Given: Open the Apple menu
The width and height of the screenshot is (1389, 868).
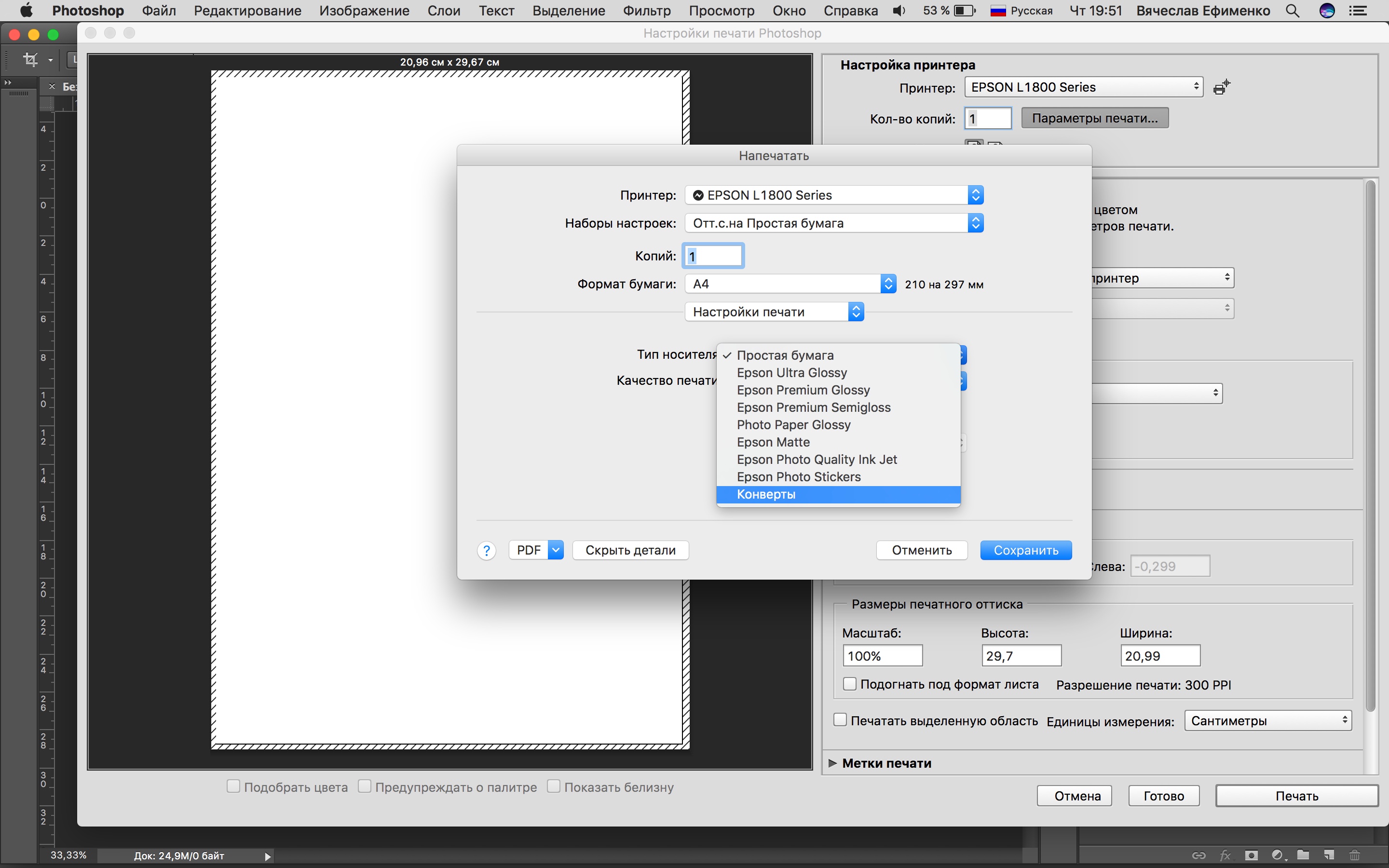Looking at the screenshot, I should [26, 10].
